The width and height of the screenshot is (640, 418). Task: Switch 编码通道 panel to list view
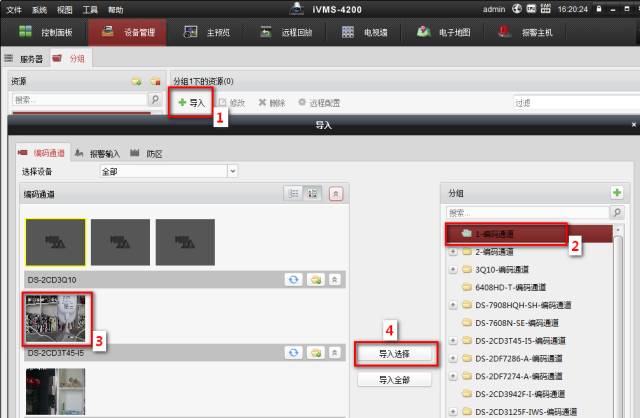point(294,192)
